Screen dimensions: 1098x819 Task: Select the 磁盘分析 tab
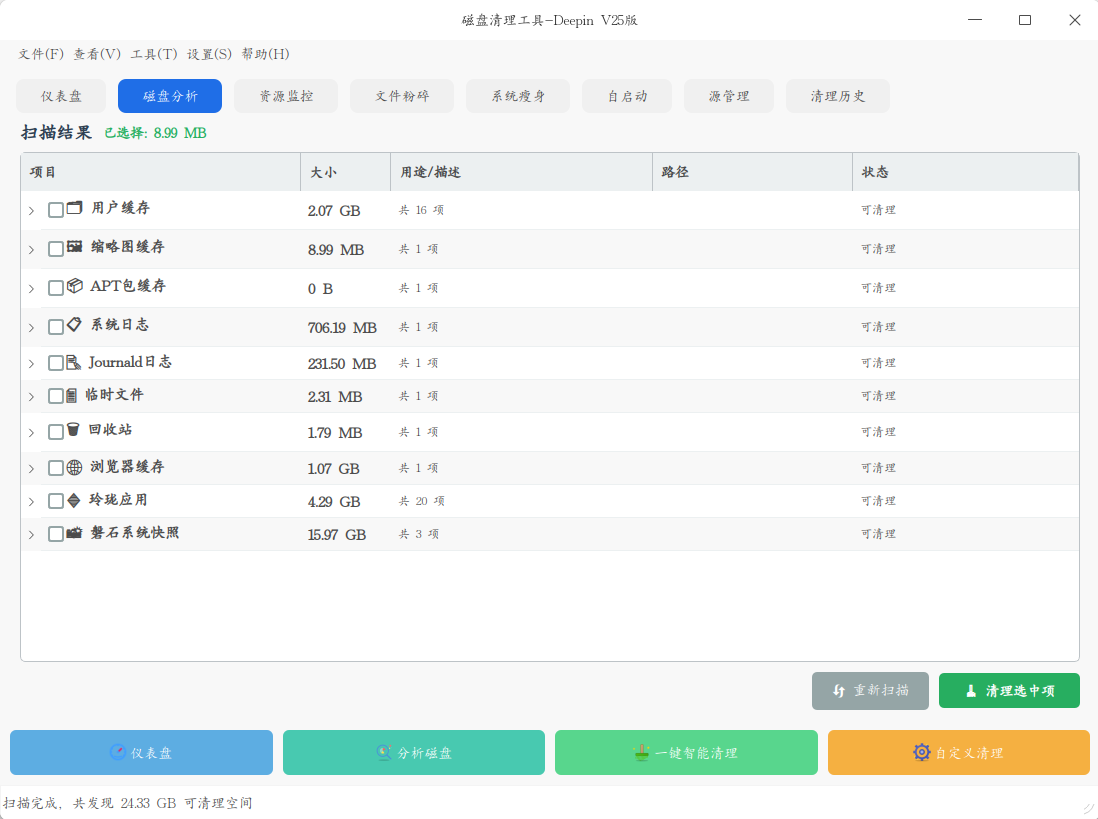[x=170, y=96]
